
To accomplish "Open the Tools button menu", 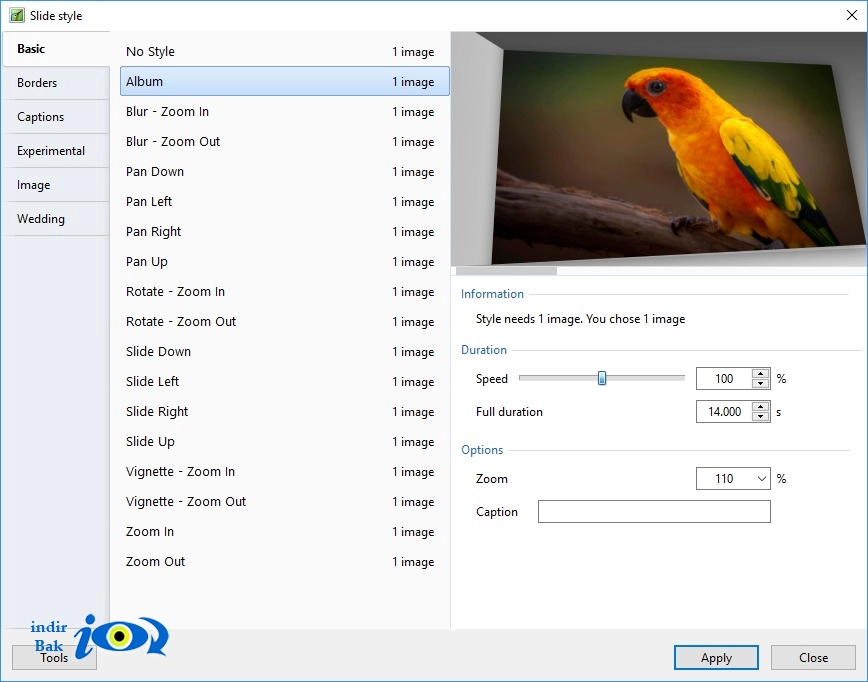I will click(x=54, y=658).
